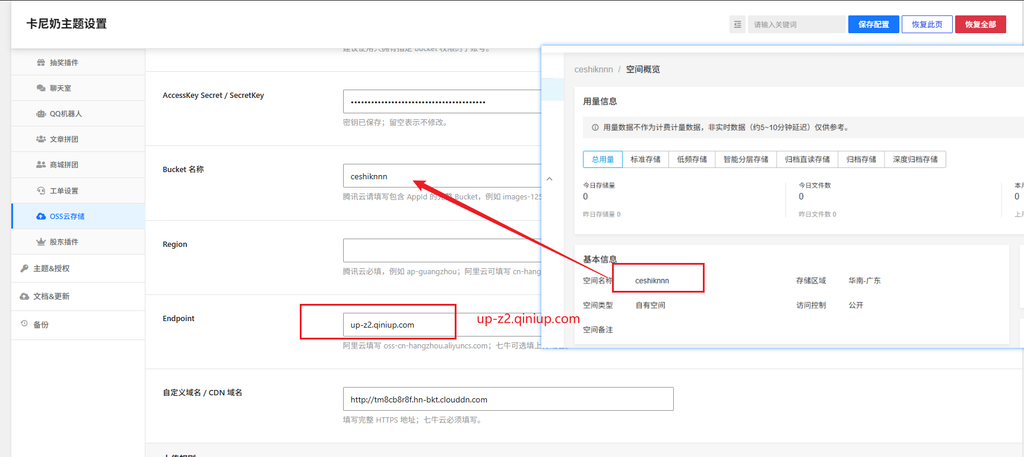1024x457 pixels.
Task: Switch to the 归档直读存储 tab
Action: click(x=807, y=159)
